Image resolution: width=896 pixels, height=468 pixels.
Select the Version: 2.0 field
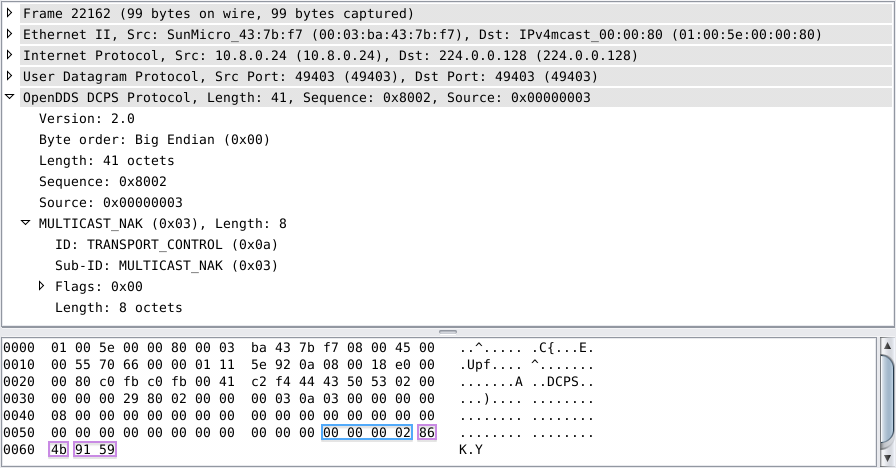[87, 119]
